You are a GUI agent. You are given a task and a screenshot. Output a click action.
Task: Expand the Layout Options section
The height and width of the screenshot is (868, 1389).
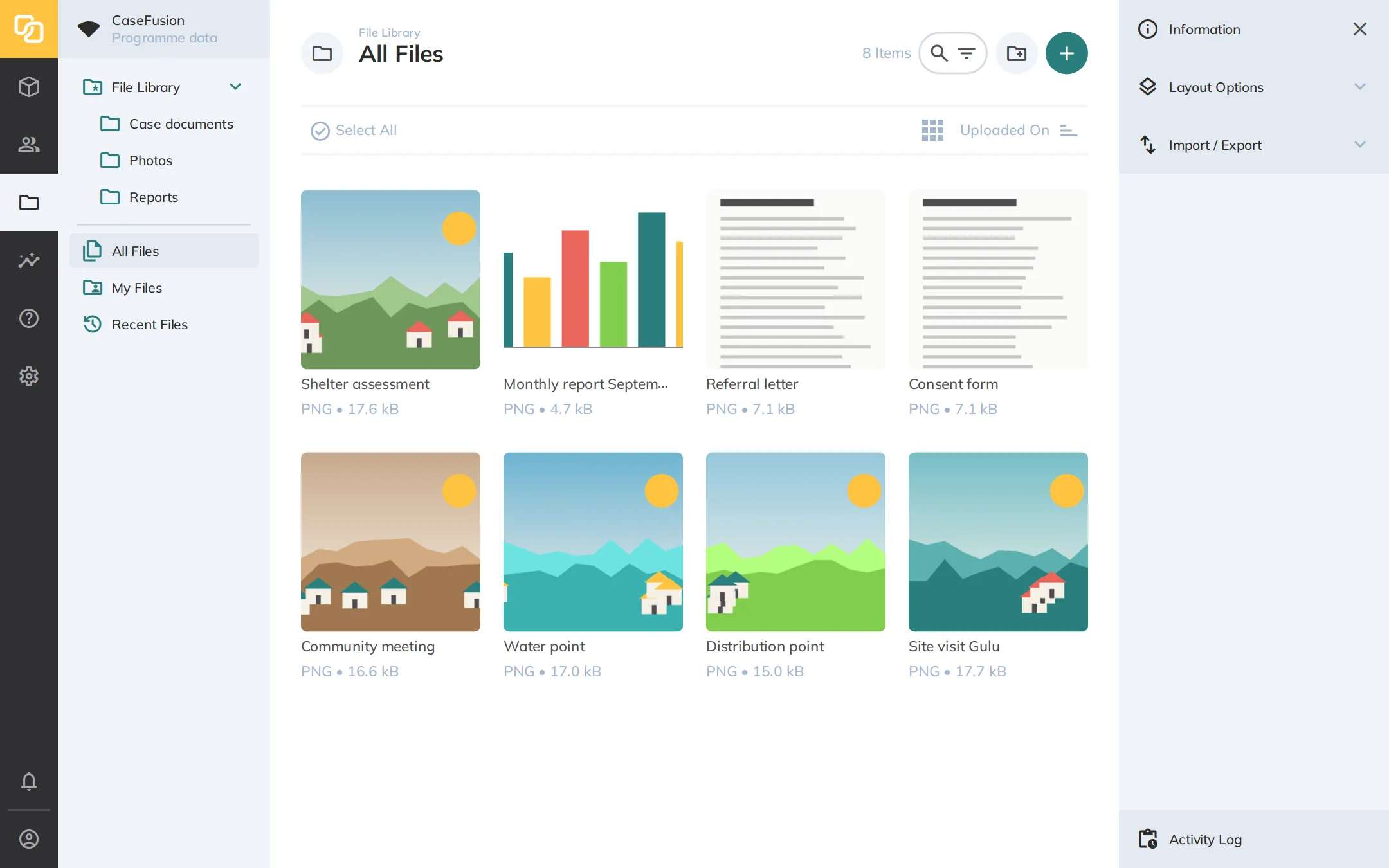1254,87
